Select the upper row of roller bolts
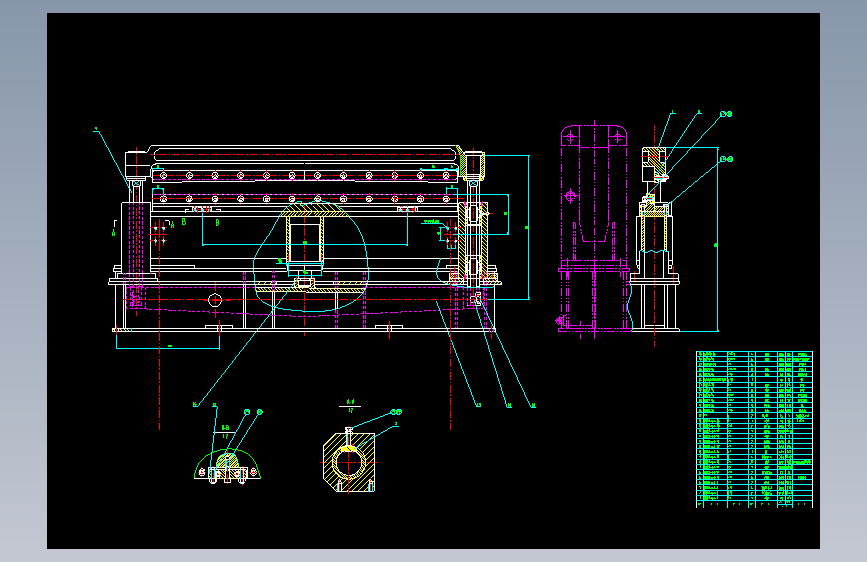 (x=305, y=175)
